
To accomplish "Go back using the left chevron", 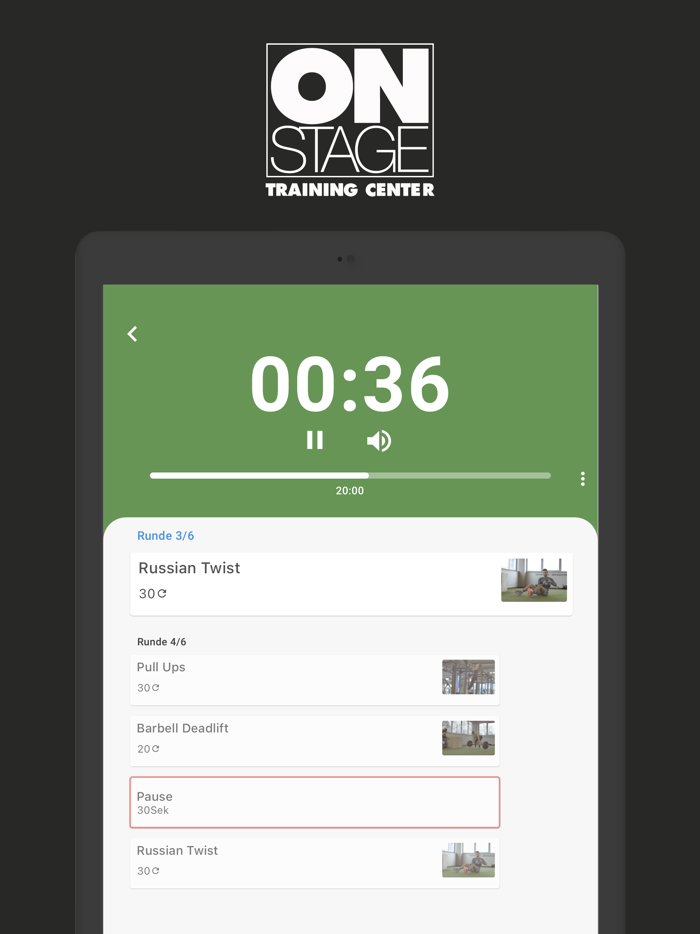I will [x=132, y=334].
